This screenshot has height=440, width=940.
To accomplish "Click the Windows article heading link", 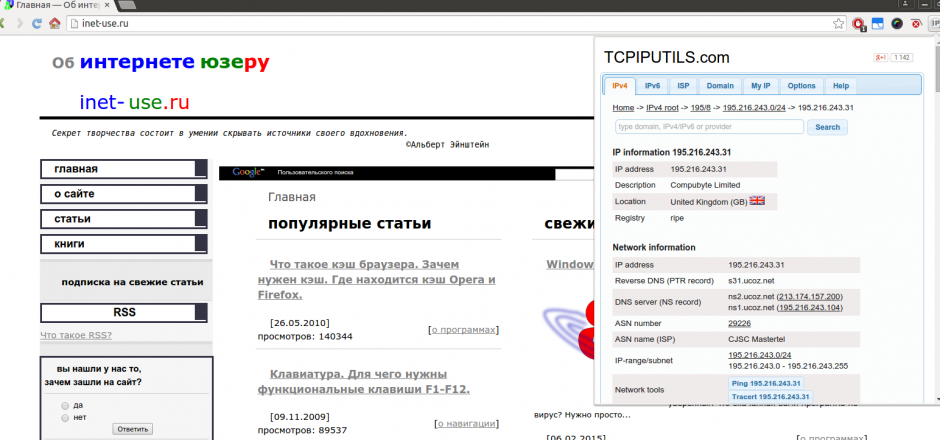I will tap(570, 264).
